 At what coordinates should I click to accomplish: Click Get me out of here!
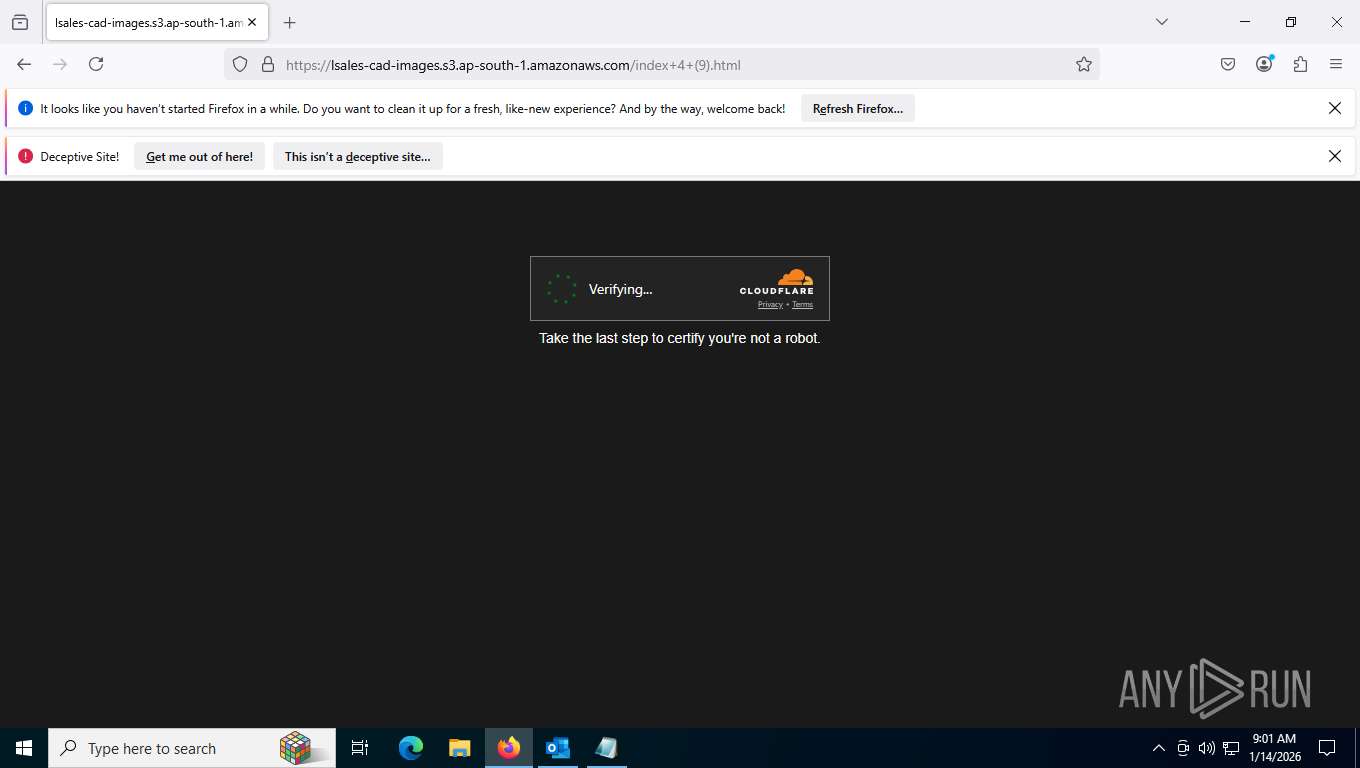[x=199, y=156]
